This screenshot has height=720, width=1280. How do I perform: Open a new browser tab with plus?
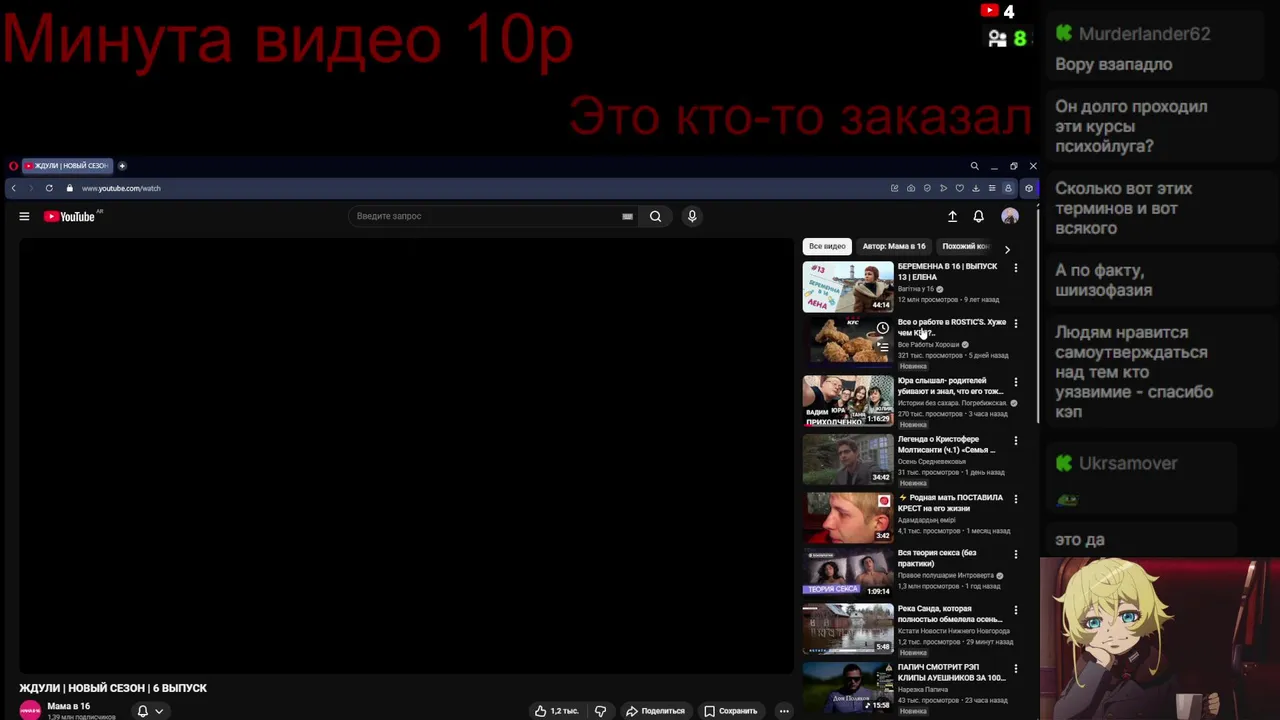pyautogui.click(x=122, y=166)
